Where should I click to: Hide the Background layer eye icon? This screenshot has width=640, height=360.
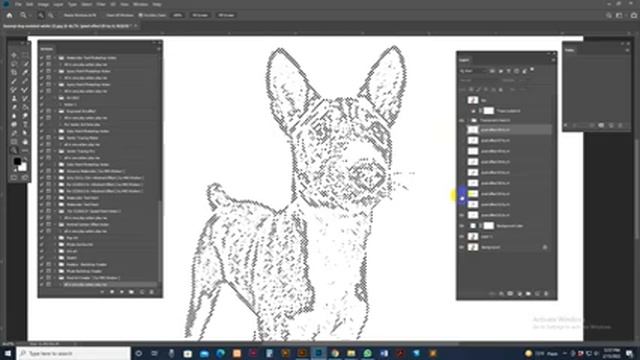(462, 247)
